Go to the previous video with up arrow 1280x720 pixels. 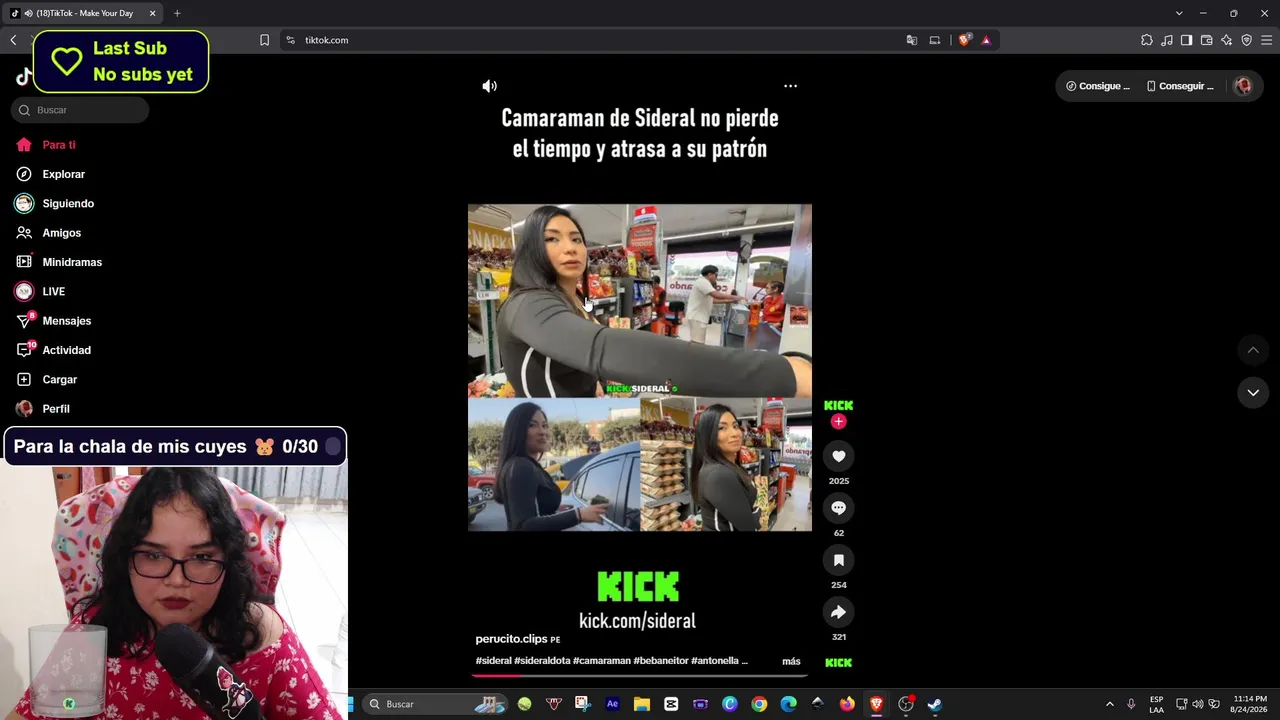pos(1253,350)
